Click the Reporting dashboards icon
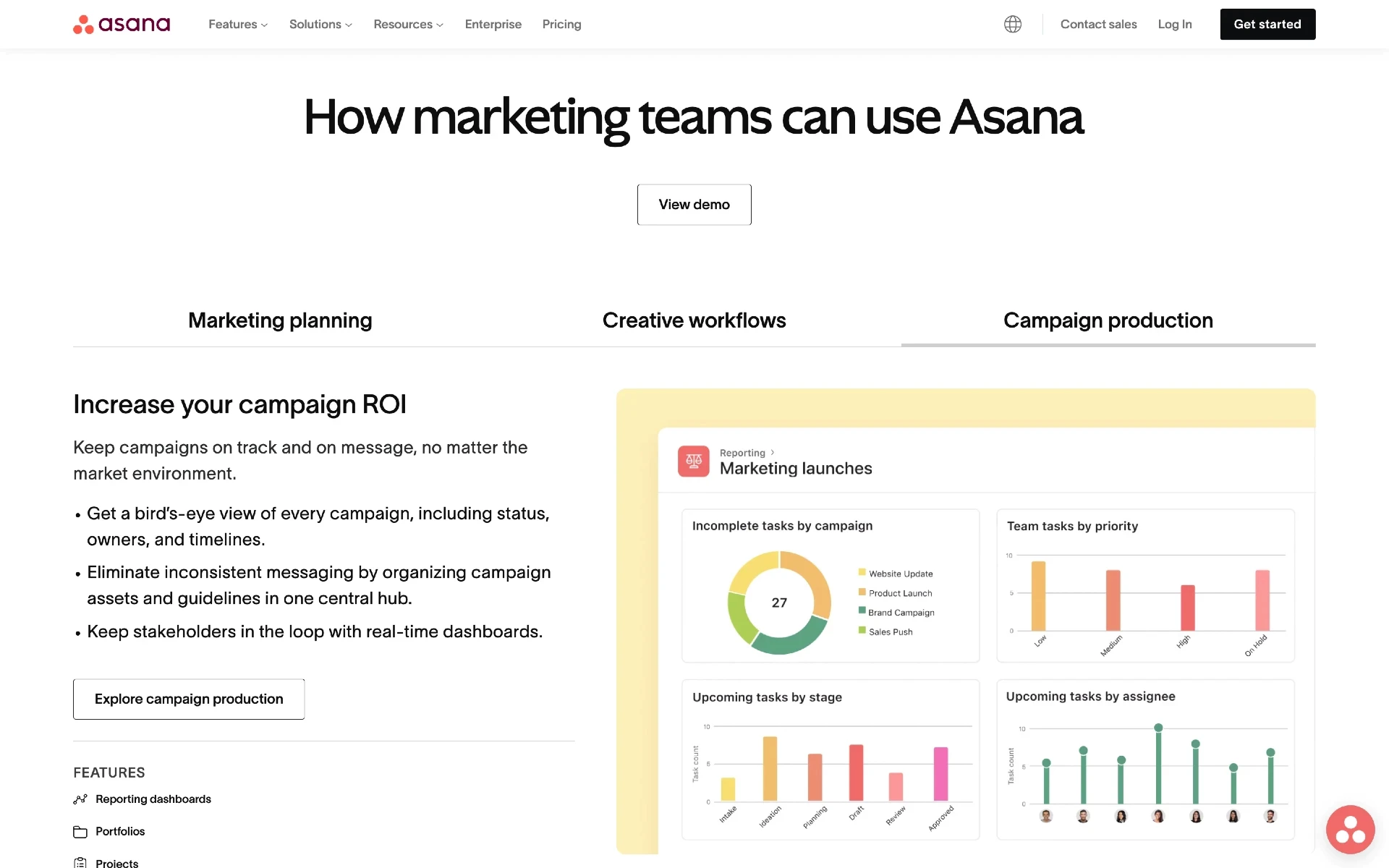This screenshot has width=1389, height=868. 79,798
